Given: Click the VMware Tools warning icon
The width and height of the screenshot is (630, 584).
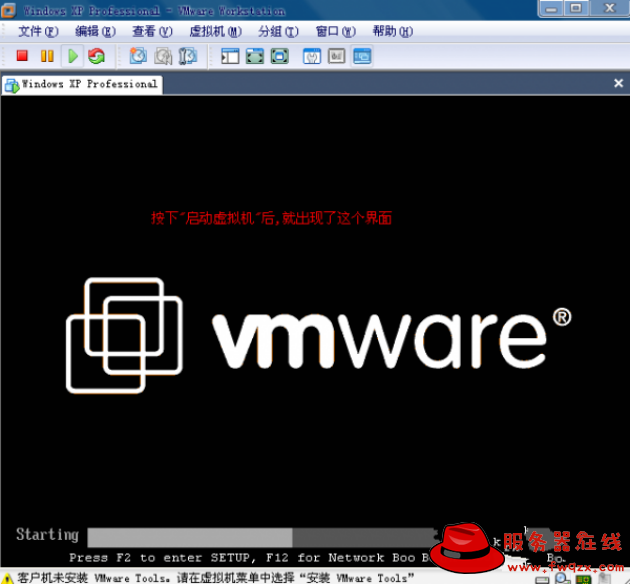Looking at the screenshot, I should (7, 579).
